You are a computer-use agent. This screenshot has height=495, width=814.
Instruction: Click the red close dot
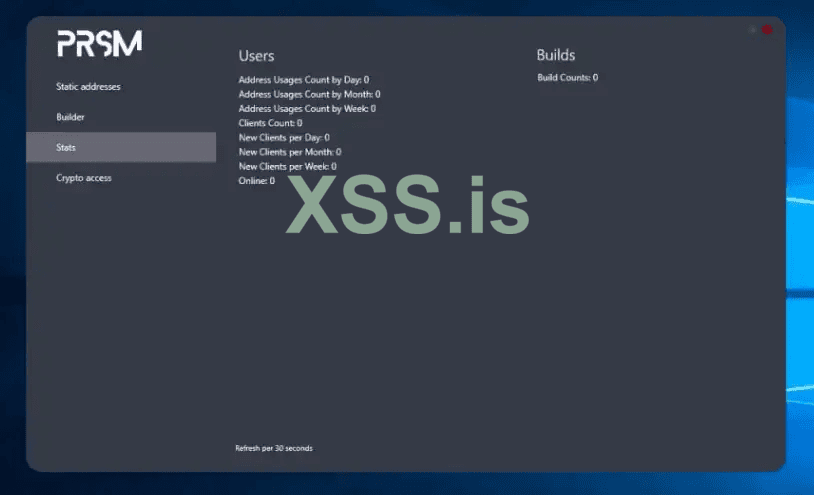[767, 30]
